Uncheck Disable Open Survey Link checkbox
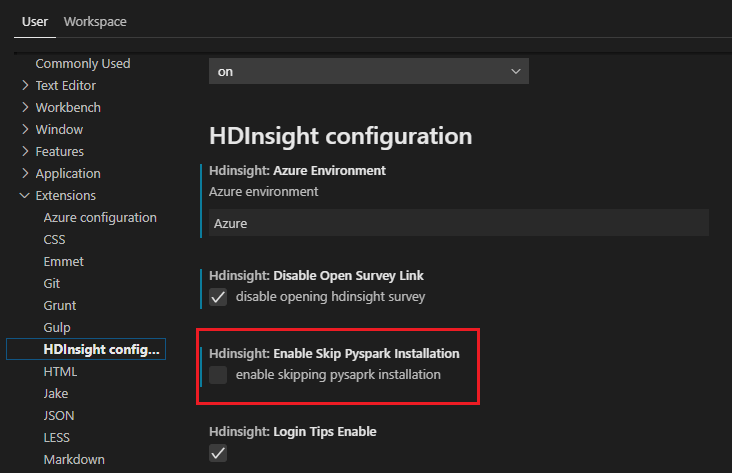Screen dimensions: 732x473 (218, 297)
